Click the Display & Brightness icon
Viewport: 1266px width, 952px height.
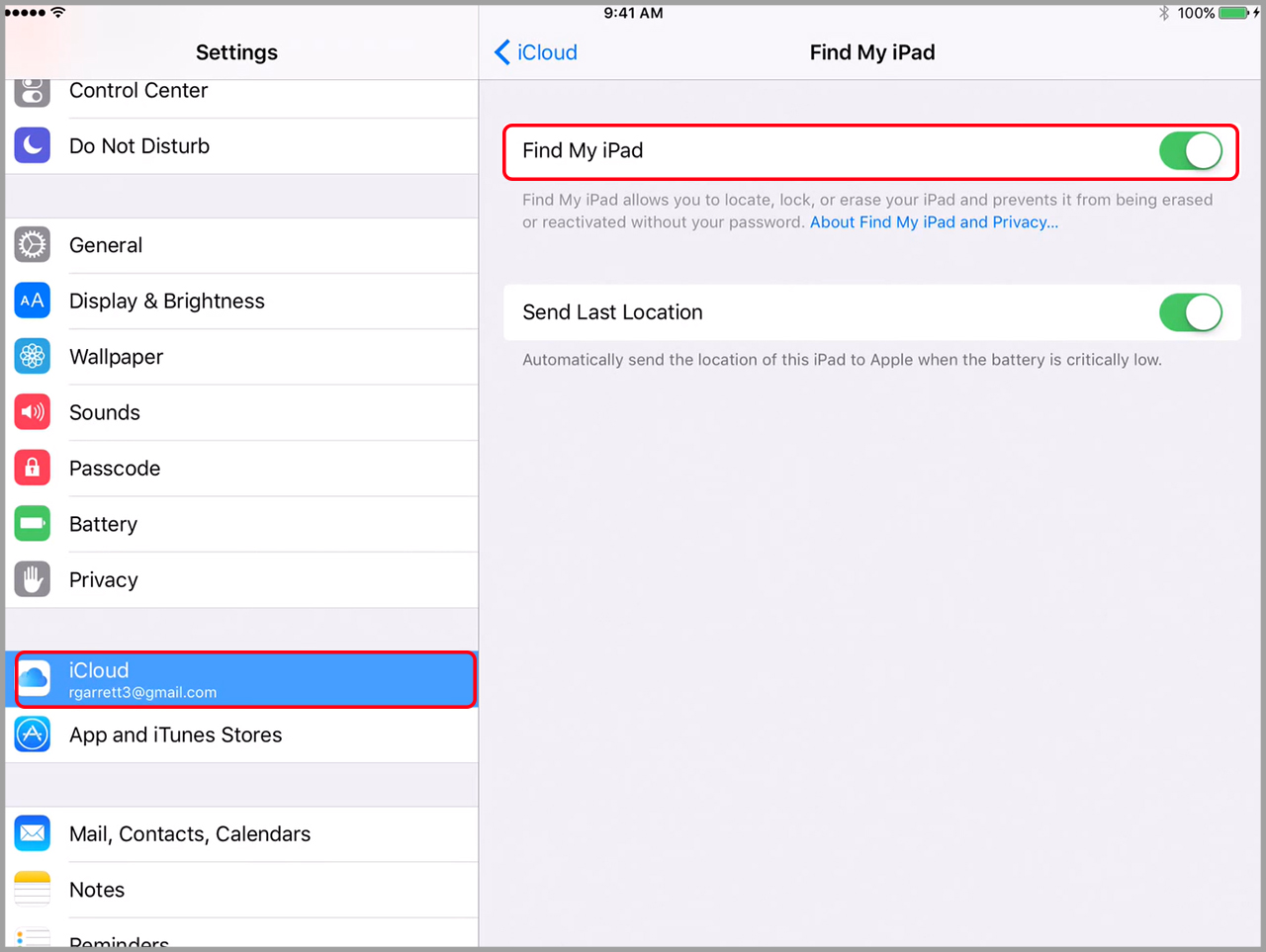(32, 301)
